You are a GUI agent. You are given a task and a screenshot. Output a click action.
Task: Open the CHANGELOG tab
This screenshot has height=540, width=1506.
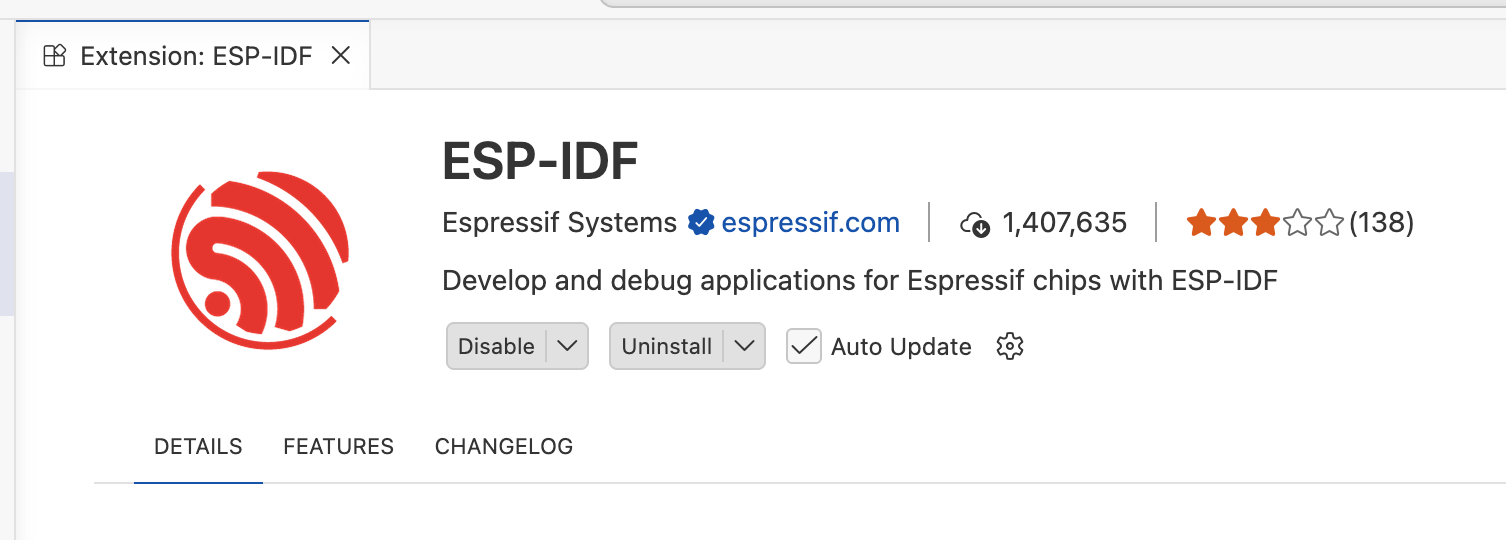(503, 446)
